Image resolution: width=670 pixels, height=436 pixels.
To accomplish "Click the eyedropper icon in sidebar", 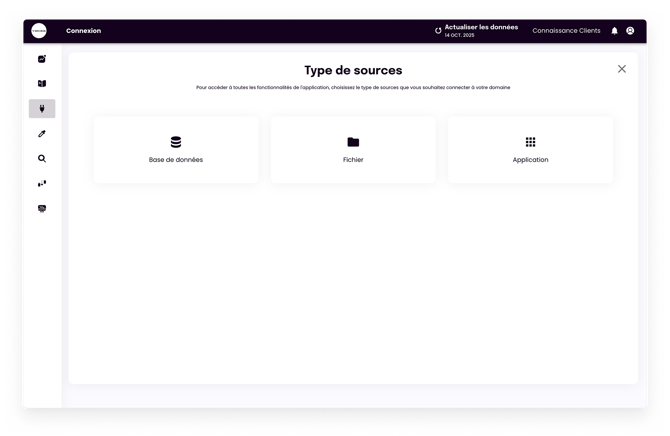I will [x=42, y=134].
